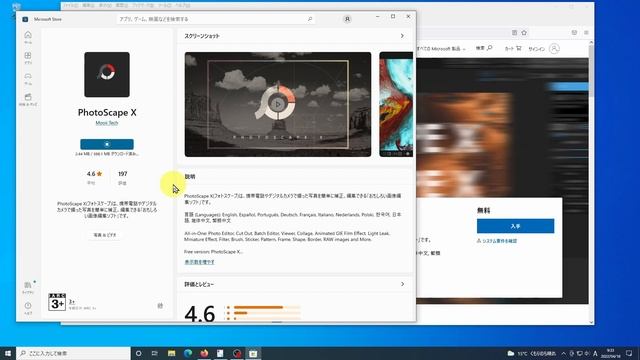640x360 pixels.
Task: Open Task View on the taskbar
Action: point(155,353)
